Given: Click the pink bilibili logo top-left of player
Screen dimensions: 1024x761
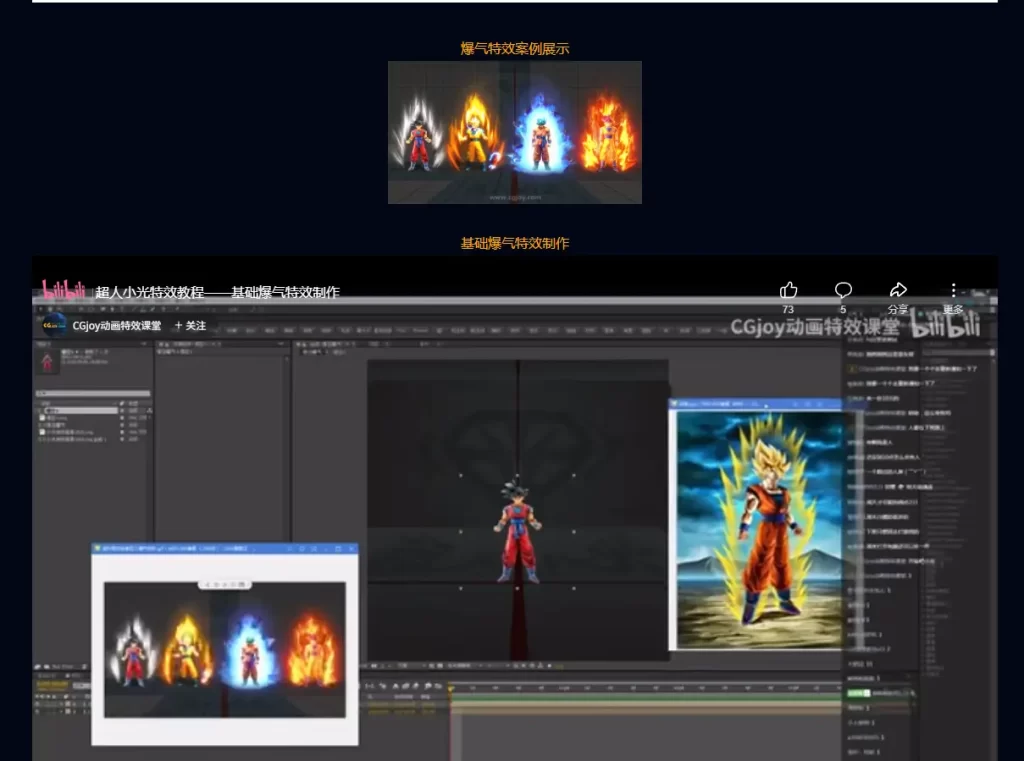Looking at the screenshot, I should (63, 290).
